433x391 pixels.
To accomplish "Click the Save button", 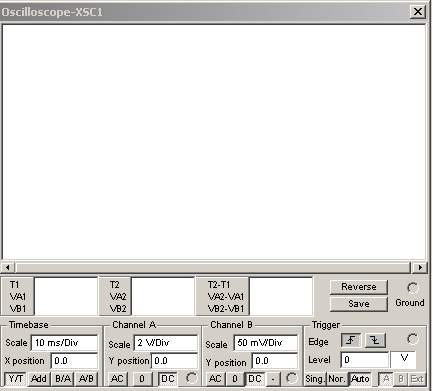I will (359, 304).
